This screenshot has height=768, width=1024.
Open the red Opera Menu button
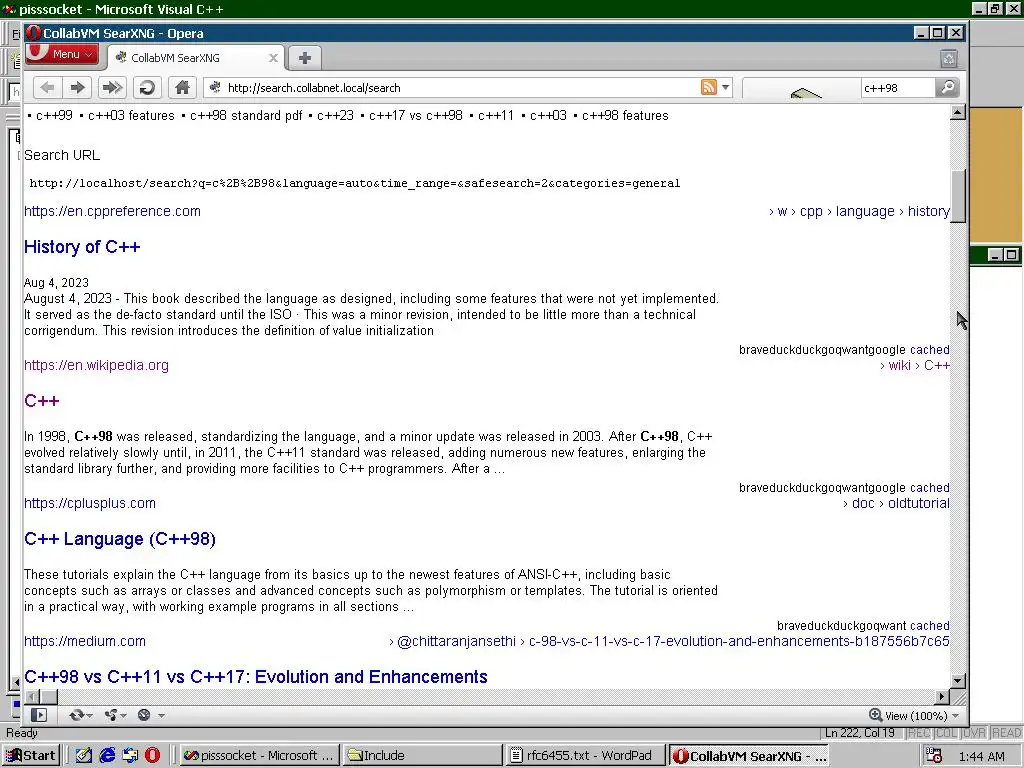[x=62, y=54]
